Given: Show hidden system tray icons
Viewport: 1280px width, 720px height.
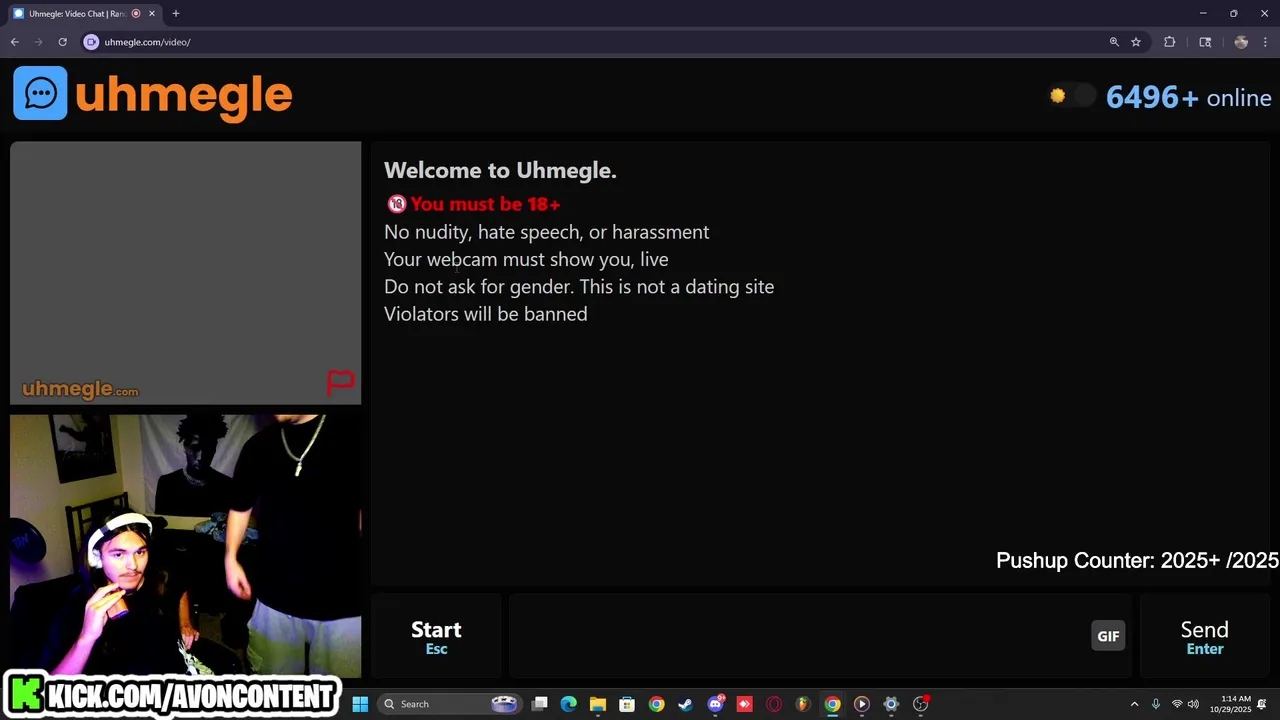Looking at the screenshot, I should click(x=1134, y=704).
